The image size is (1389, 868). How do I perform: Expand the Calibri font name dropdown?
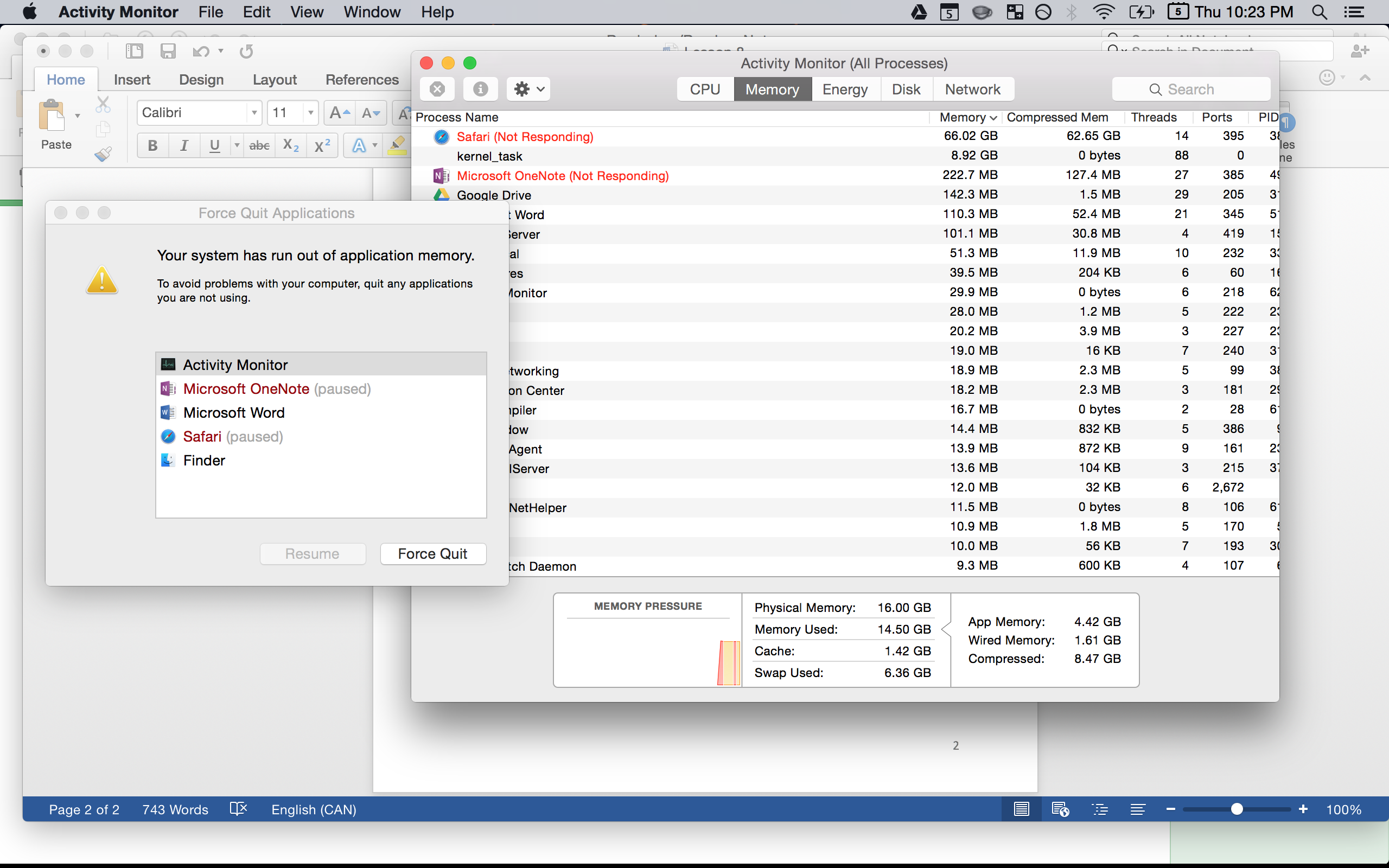pos(254,113)
